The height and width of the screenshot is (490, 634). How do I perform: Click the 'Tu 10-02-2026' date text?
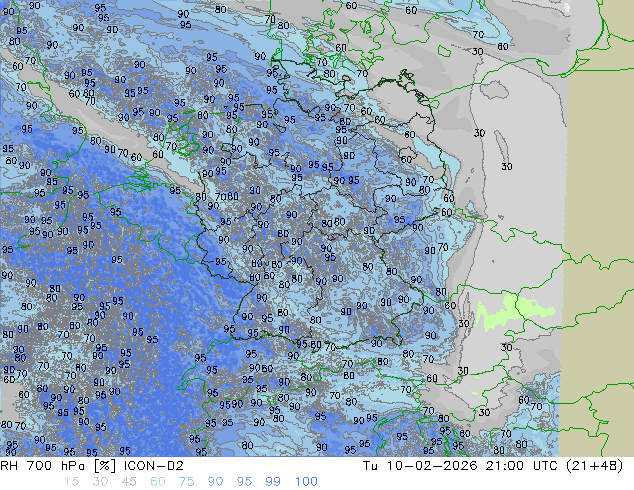point(420,466)
